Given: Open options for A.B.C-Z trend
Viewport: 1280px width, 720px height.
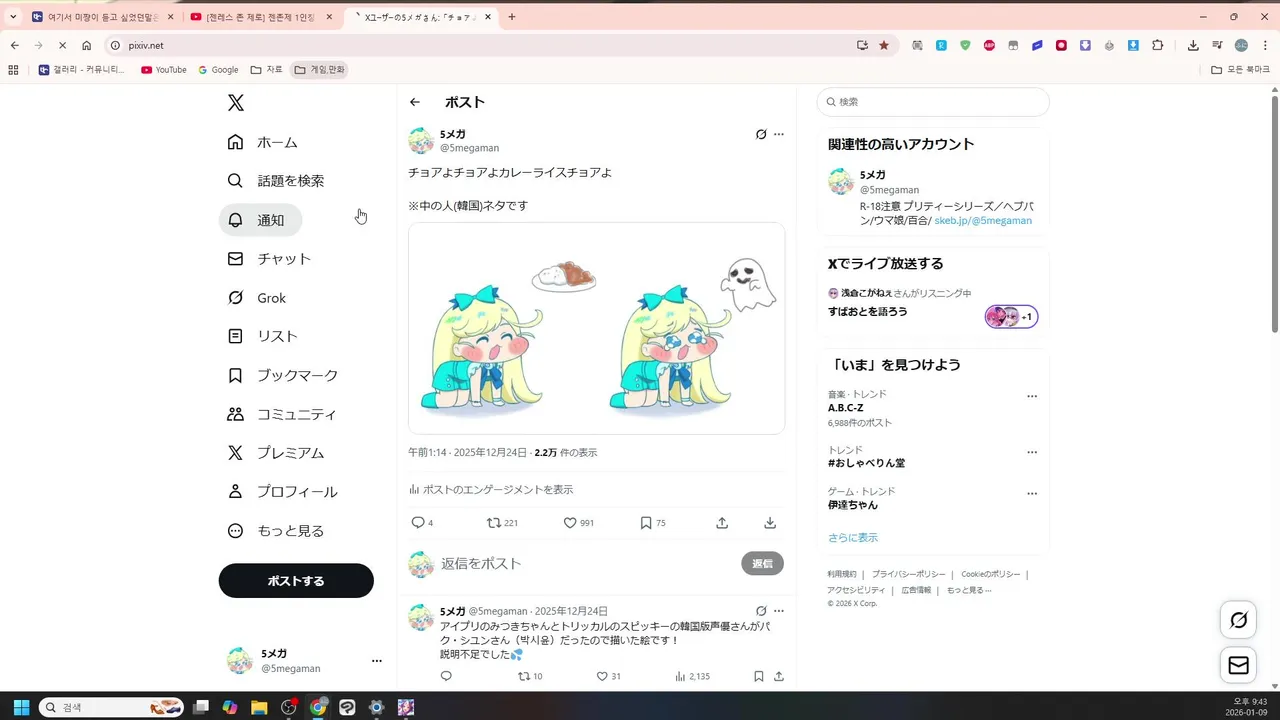Looking at the screenshot, I should pyautogui.click(x=1032, y=397).
